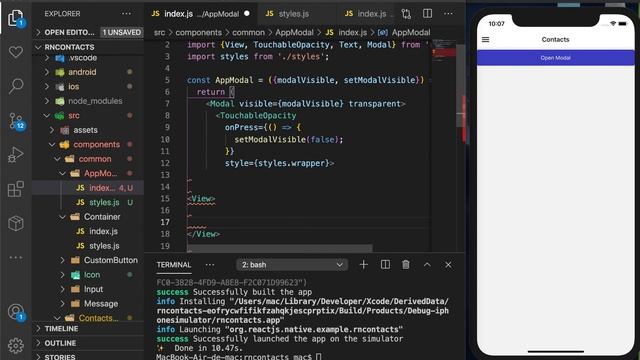Open the Explorer view in activity bar
640x360 pixels.
pos(16,18)
